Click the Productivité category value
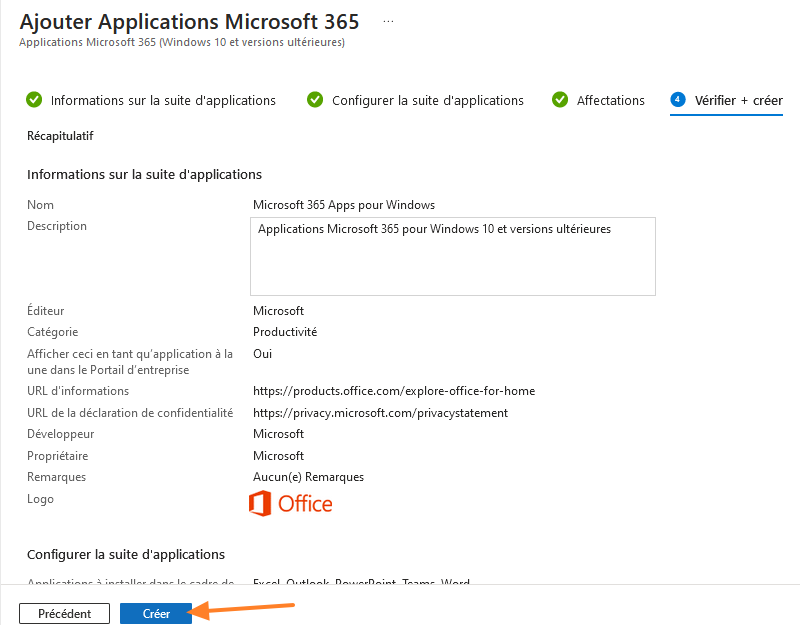800x625 pixels. (x=285, y=332)
